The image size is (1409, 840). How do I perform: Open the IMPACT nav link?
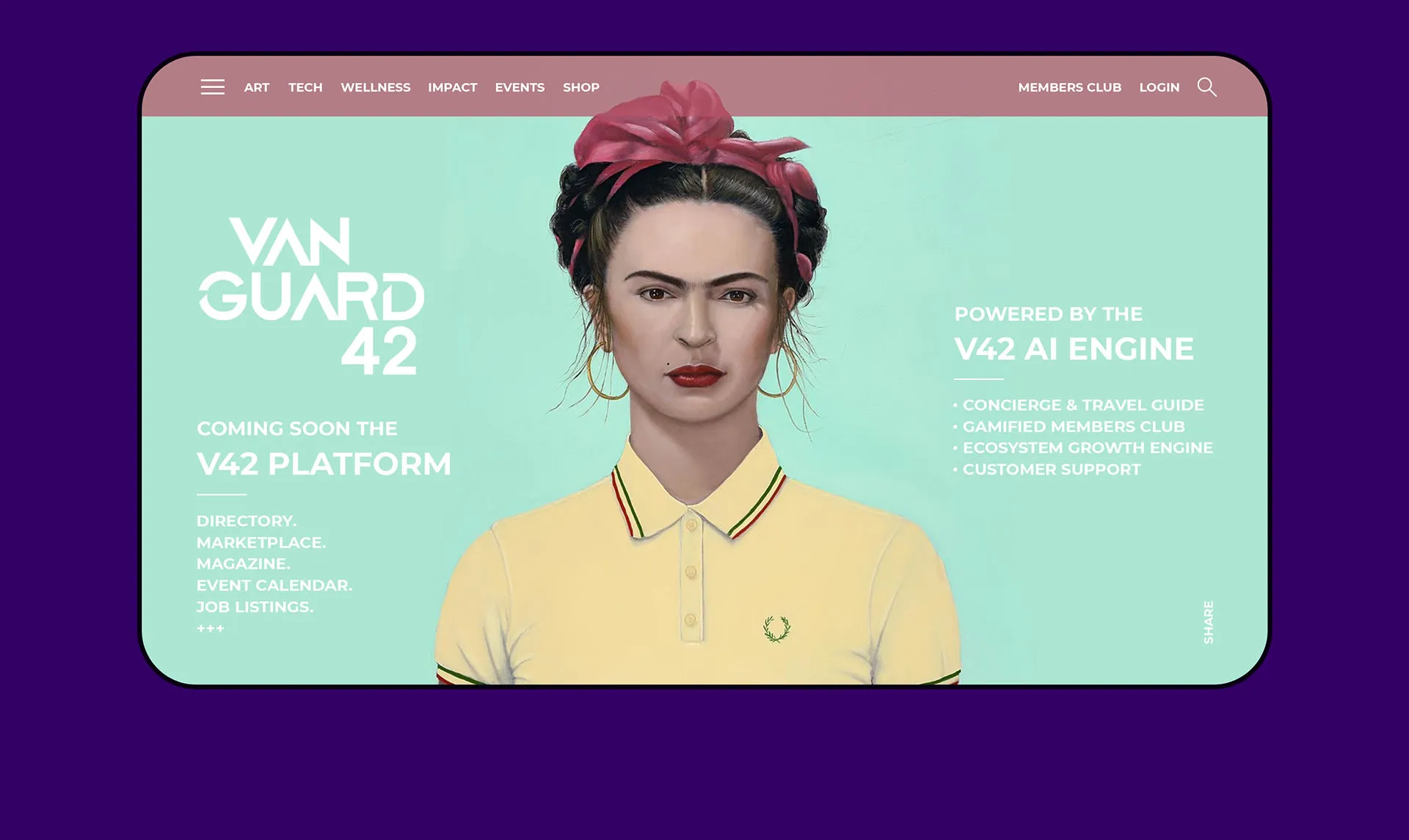[453, 87]
